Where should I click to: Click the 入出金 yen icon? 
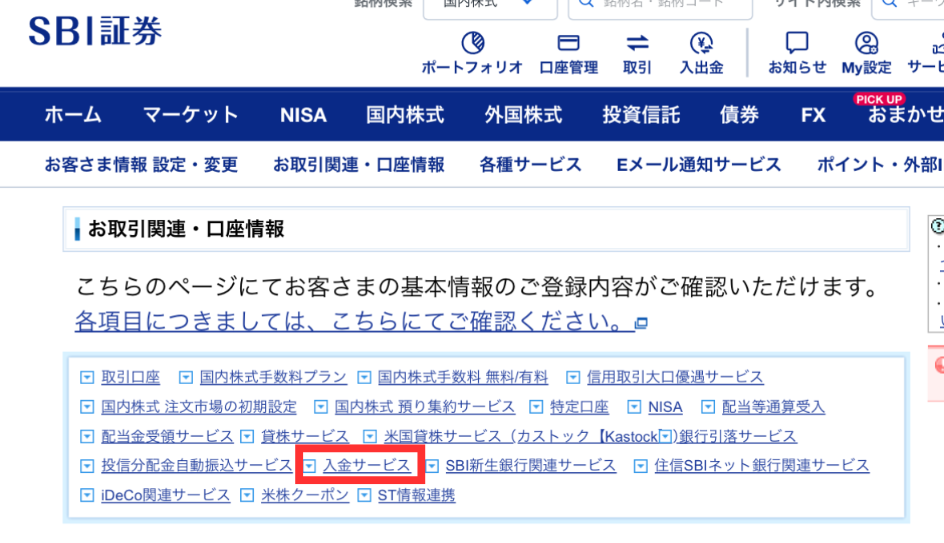click(701, 44)
